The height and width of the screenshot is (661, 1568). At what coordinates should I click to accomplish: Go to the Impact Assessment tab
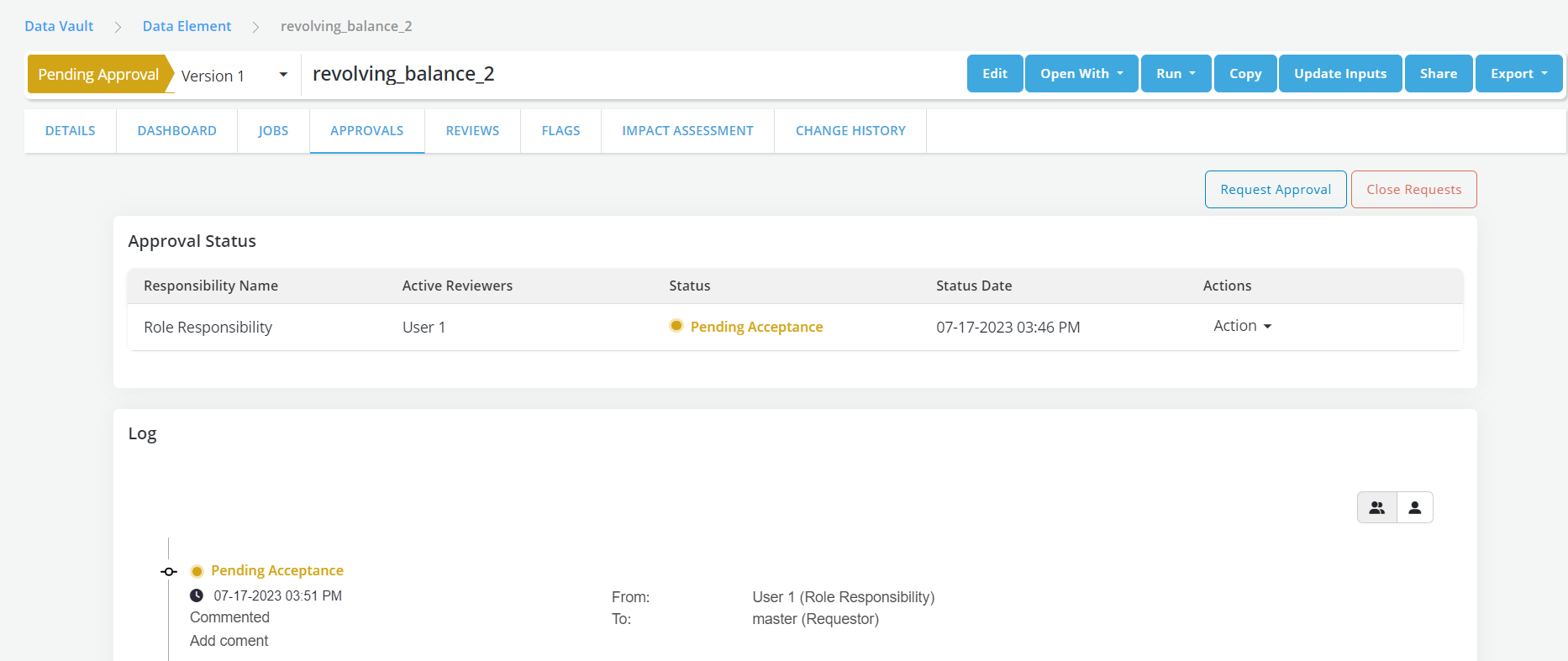[x=687, y=131]
